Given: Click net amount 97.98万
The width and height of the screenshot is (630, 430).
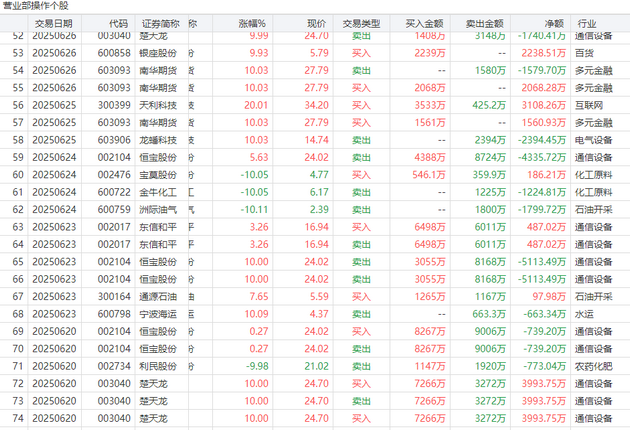Looking at the screenshot, I should click(549, 297).
